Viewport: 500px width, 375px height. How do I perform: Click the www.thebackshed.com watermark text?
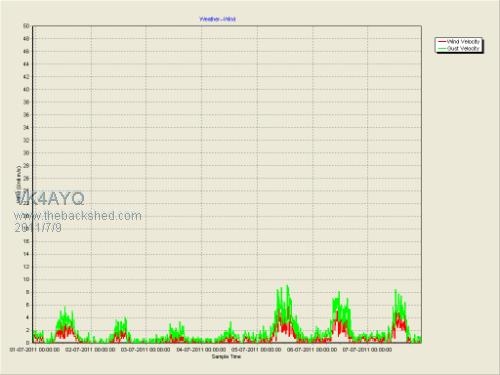(x=78, y=216)
